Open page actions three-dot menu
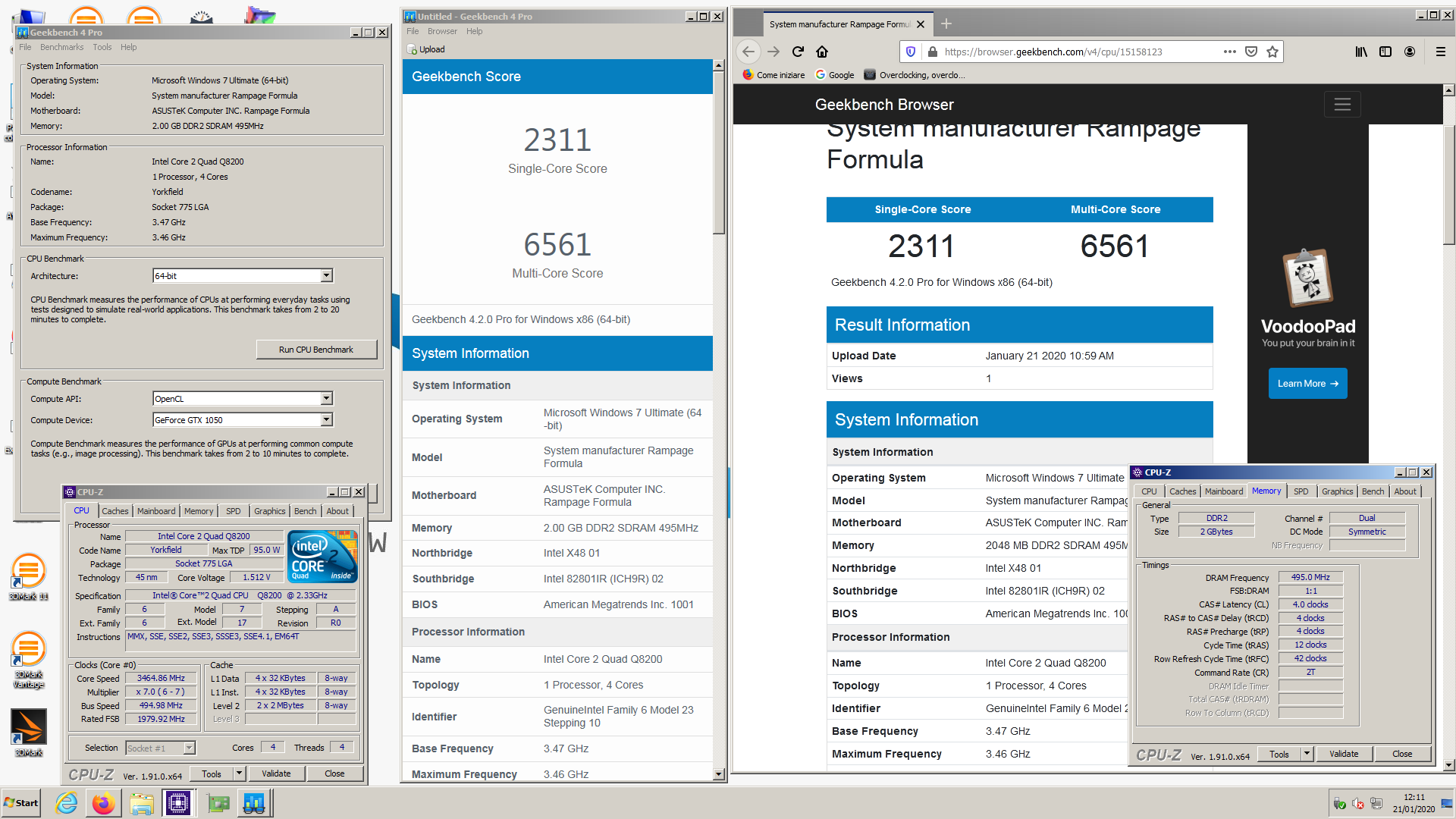Viewport: 1456px width, 819px height. tap(1230, 52)
